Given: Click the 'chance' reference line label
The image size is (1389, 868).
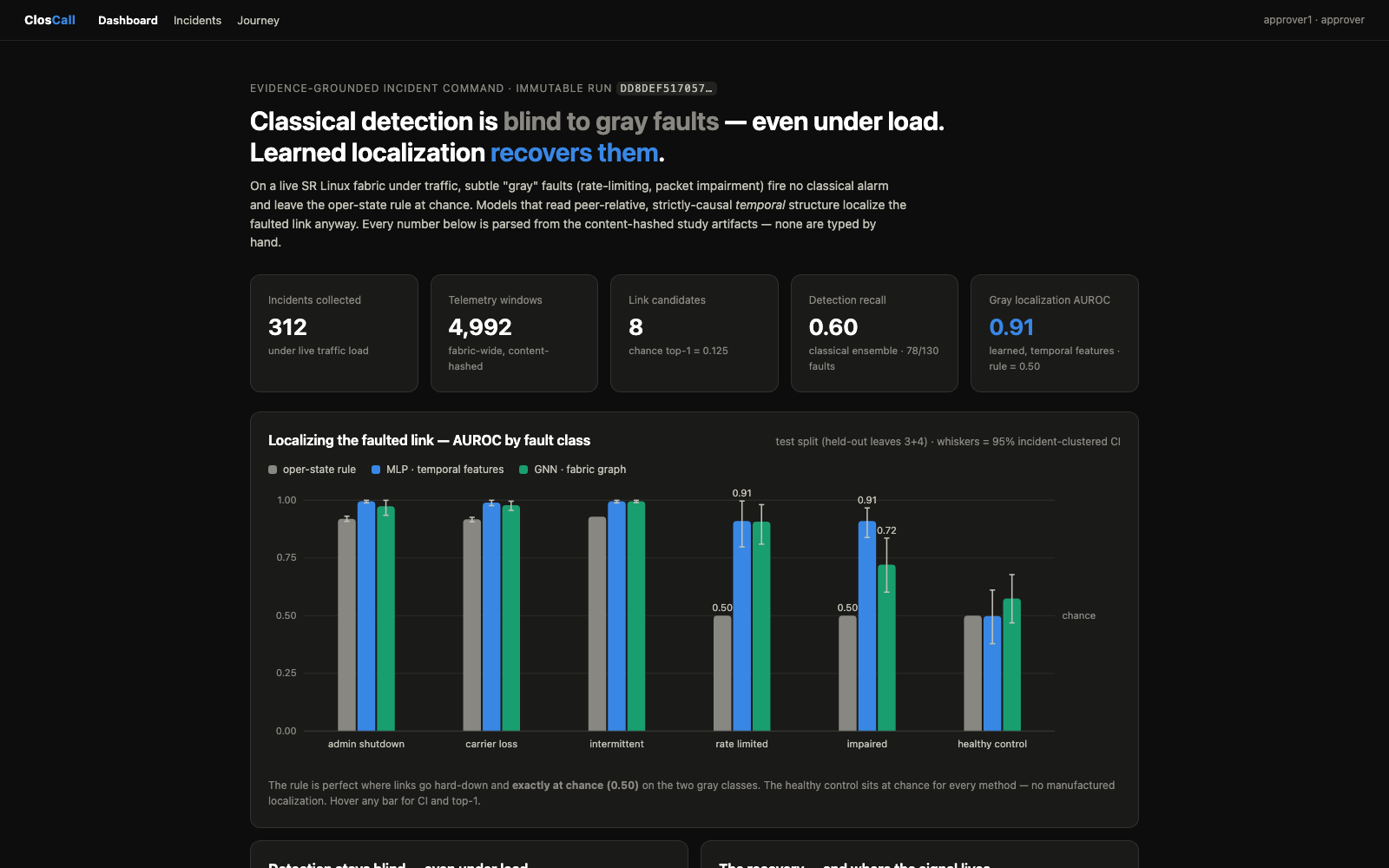Looking at the screenshot, I should [x=1078, y=615].
